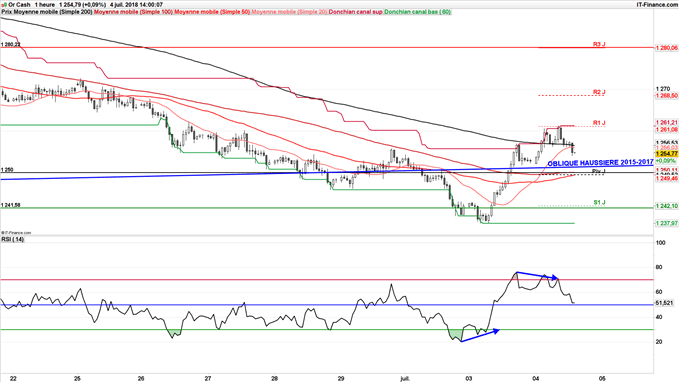Click date 29 on the time axis
The image size is (679, 382).
pos(341,378)
